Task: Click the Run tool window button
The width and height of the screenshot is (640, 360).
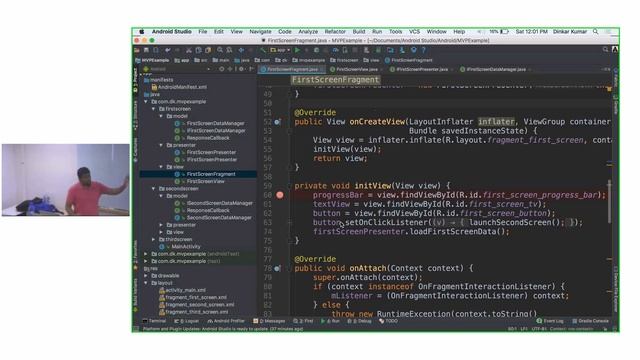Action: [331, 321]
